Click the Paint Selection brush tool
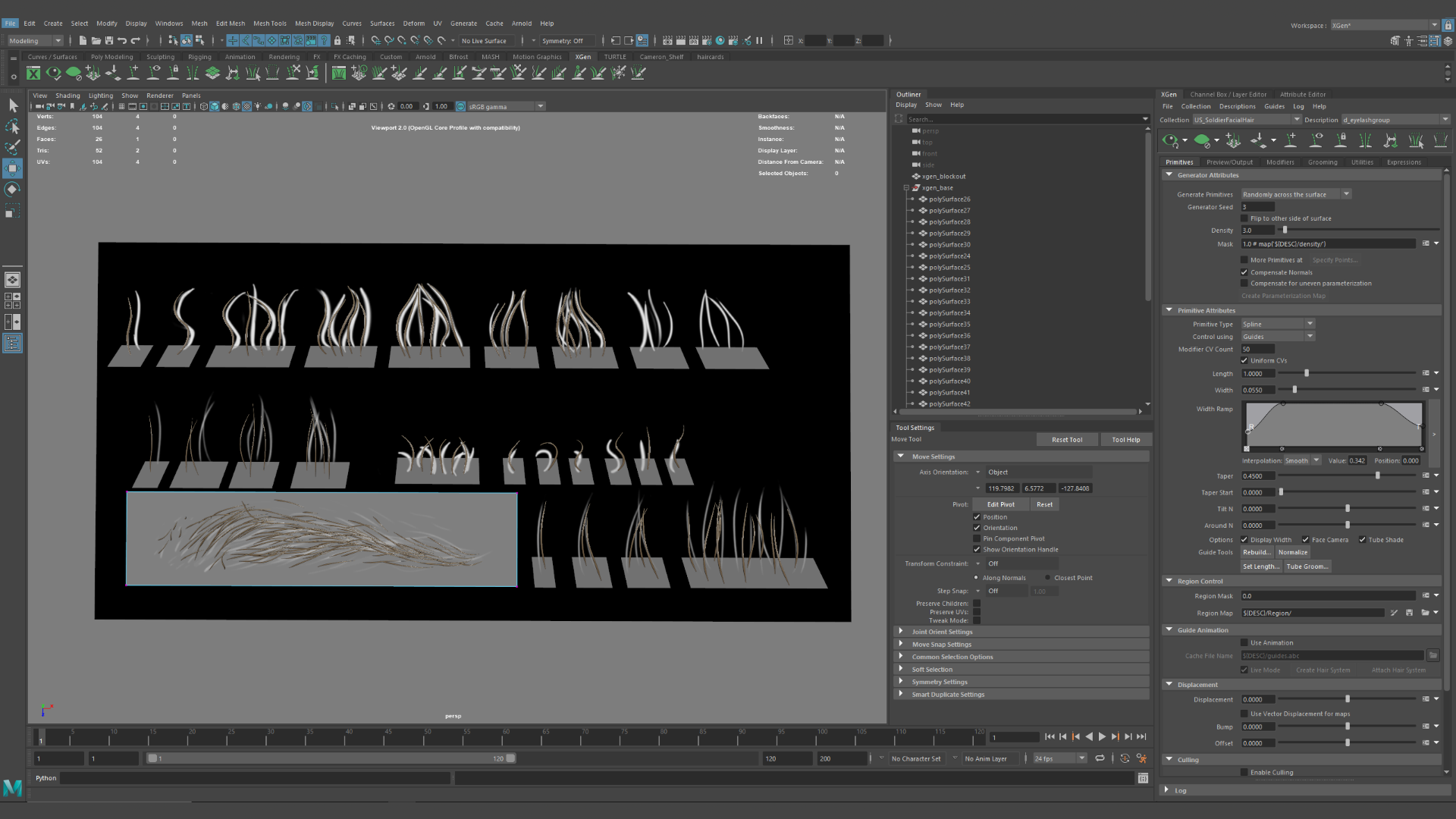Viewport: 1456px width, 819px height. coord(13,147)
